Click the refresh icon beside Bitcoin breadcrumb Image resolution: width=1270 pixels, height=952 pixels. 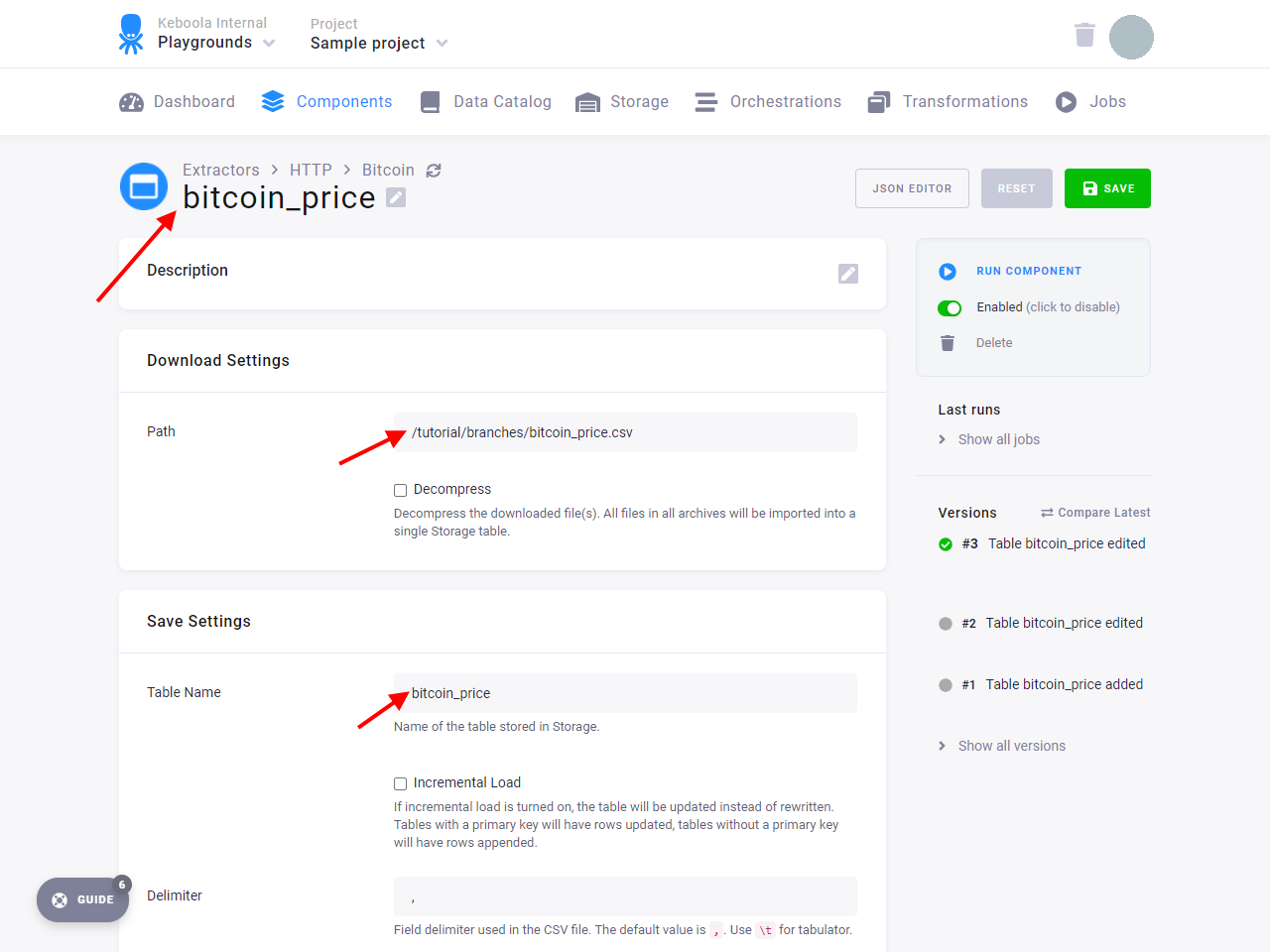point(434,171)
